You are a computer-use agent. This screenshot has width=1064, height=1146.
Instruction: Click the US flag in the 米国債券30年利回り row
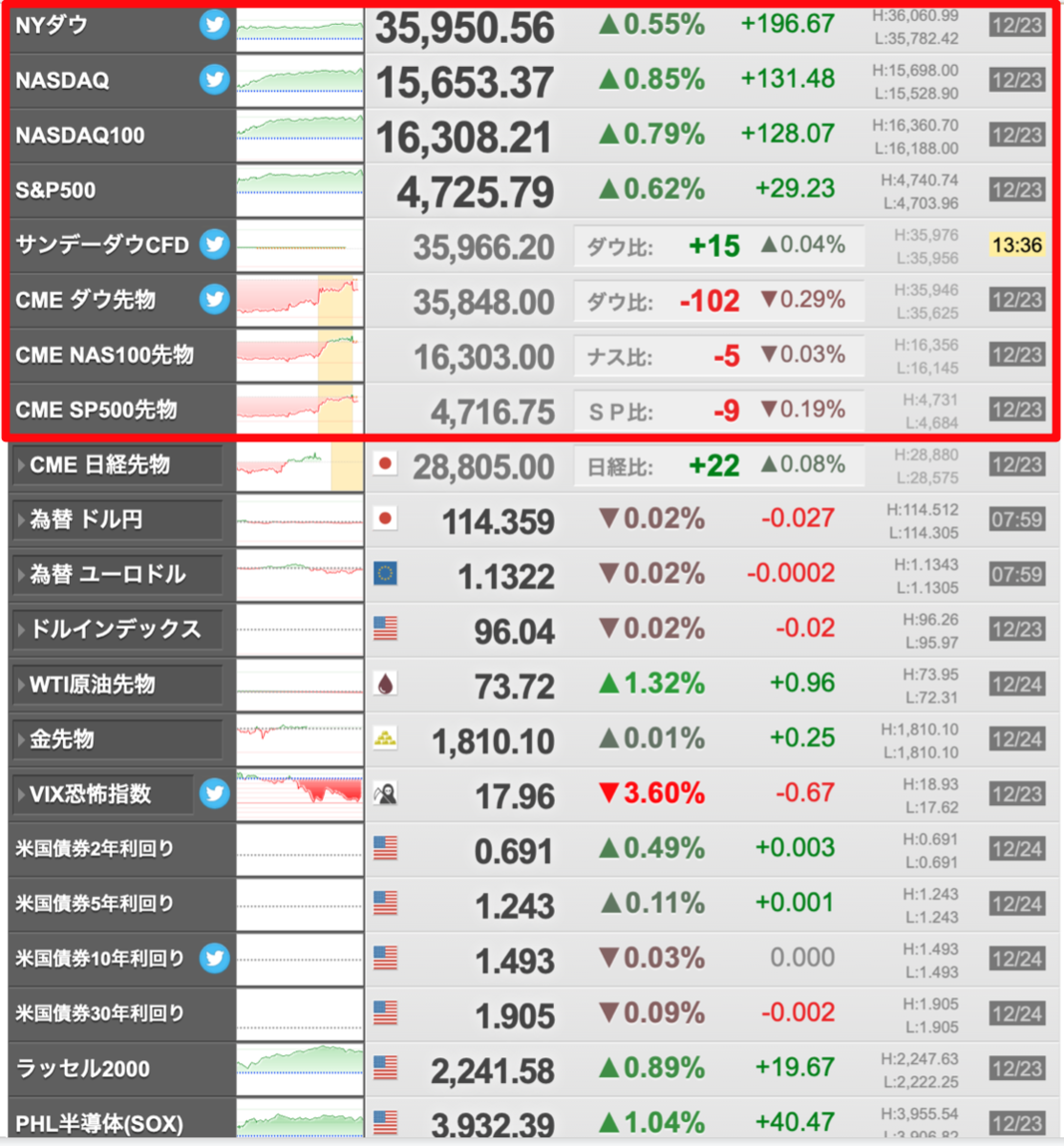click(385, 1012)
